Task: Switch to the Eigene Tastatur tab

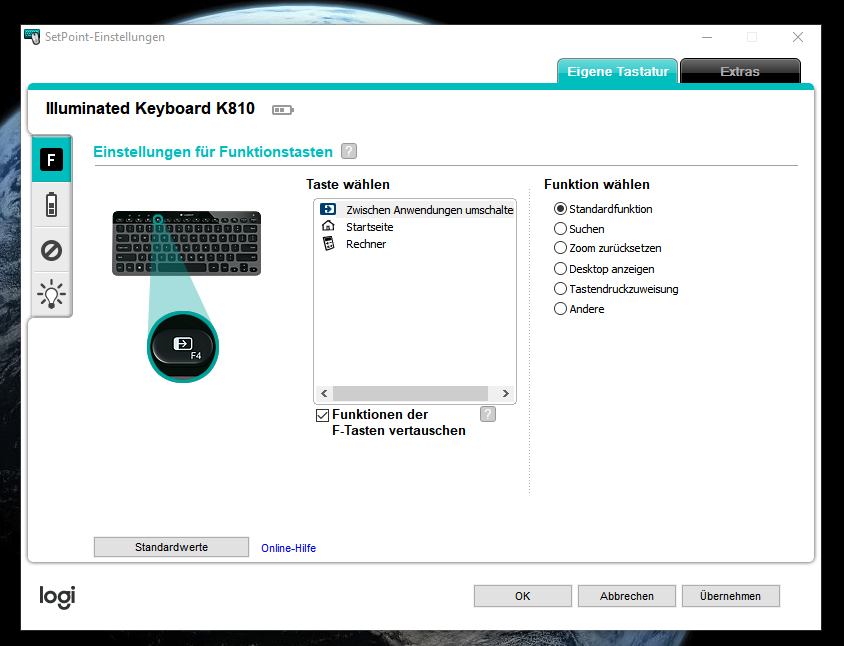Action: 617,72
